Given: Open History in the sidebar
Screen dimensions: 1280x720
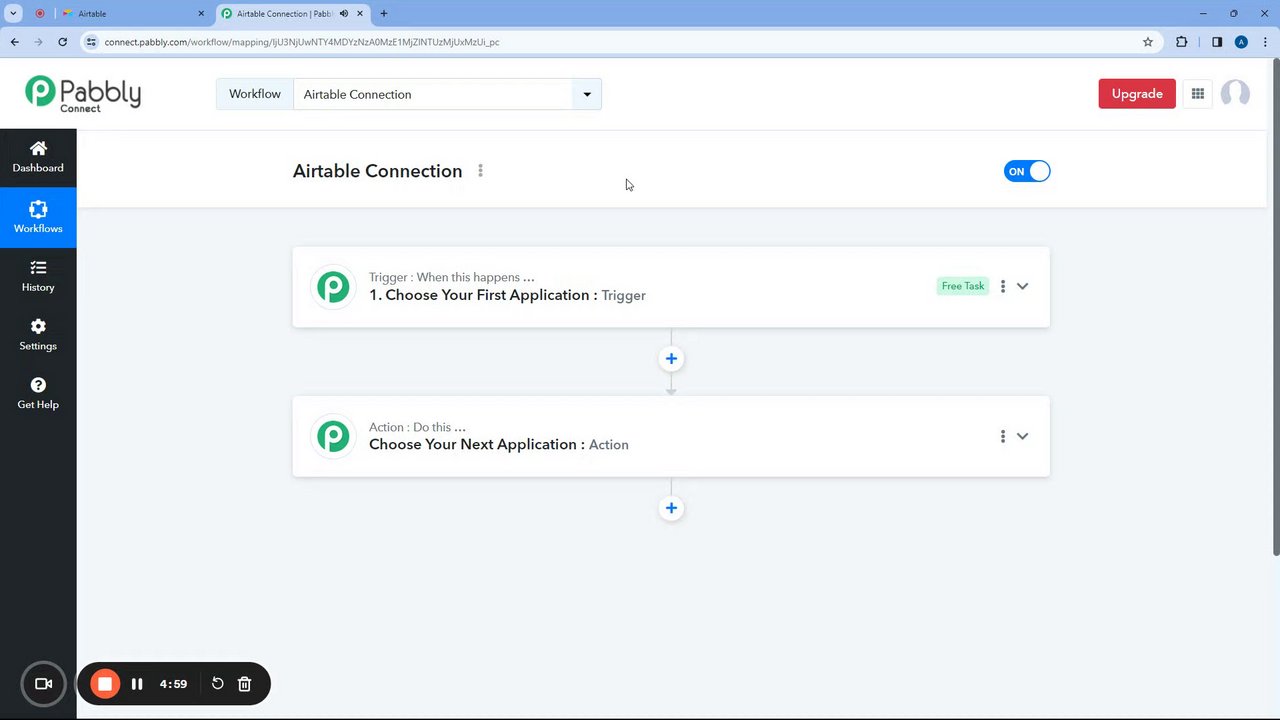Looking at the screenshot, I should point(38,276).
